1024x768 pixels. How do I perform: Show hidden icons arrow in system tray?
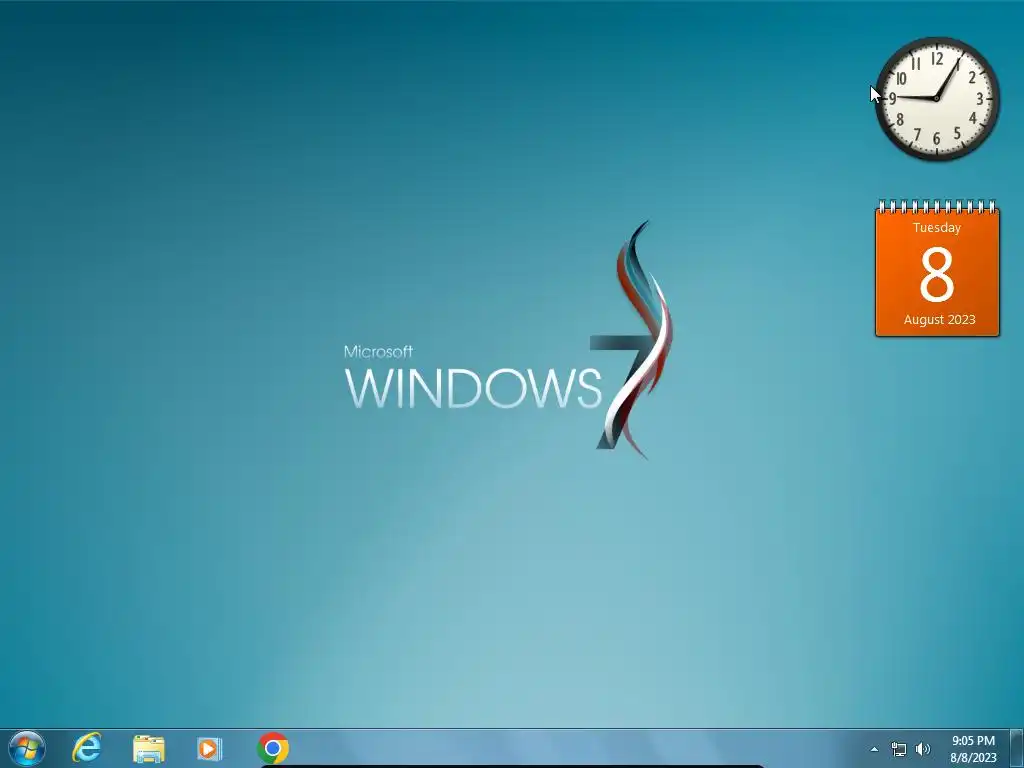874,749
